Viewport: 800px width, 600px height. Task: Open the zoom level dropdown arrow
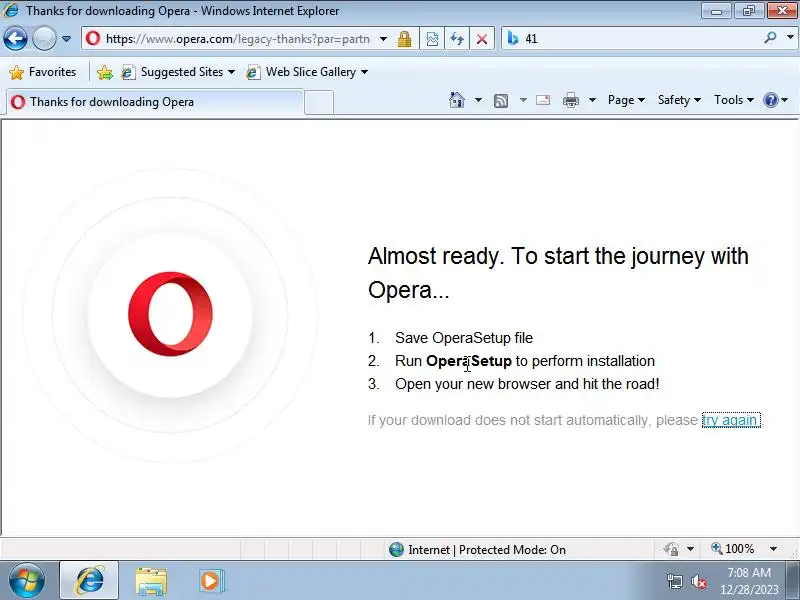(x=773, y=549)
